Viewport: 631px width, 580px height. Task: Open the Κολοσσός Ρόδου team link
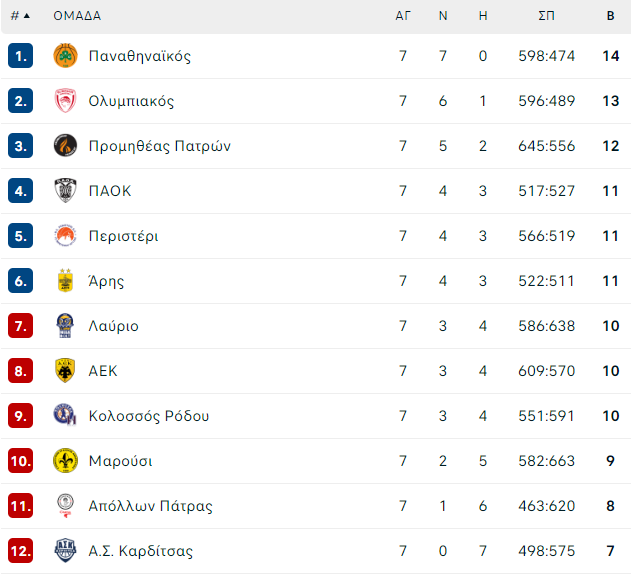point(149,416)
